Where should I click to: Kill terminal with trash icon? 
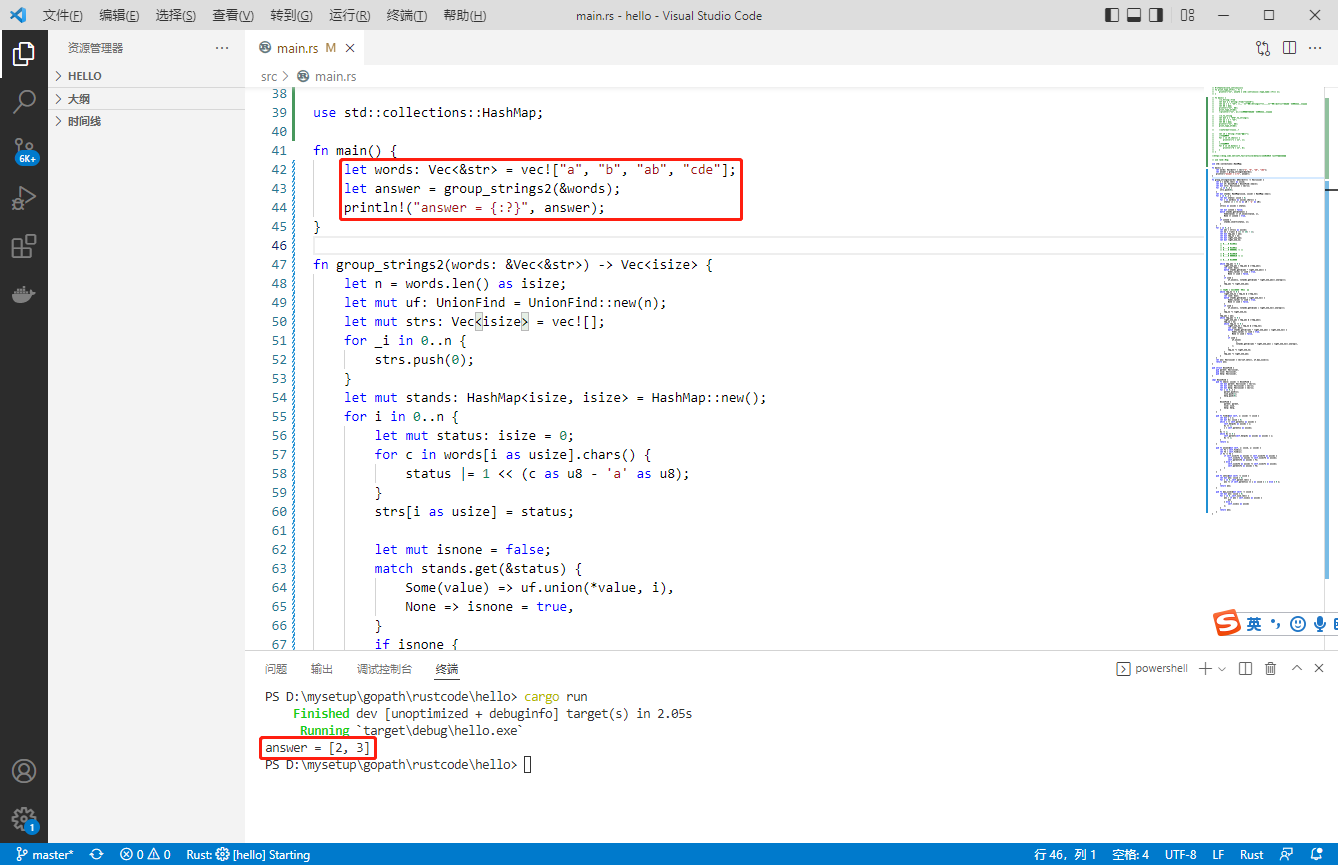pos(1271,668)
